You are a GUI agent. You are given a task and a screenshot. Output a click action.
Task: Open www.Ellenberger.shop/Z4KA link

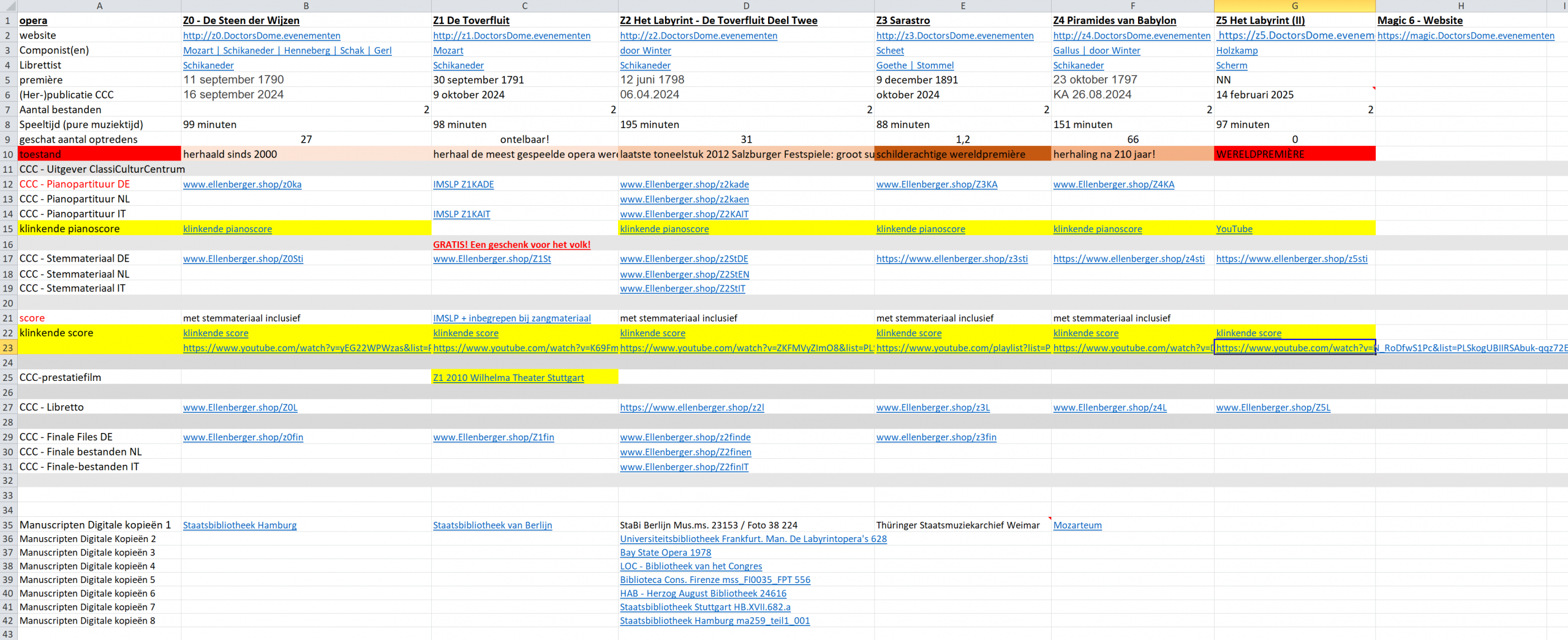point(1114,184)
